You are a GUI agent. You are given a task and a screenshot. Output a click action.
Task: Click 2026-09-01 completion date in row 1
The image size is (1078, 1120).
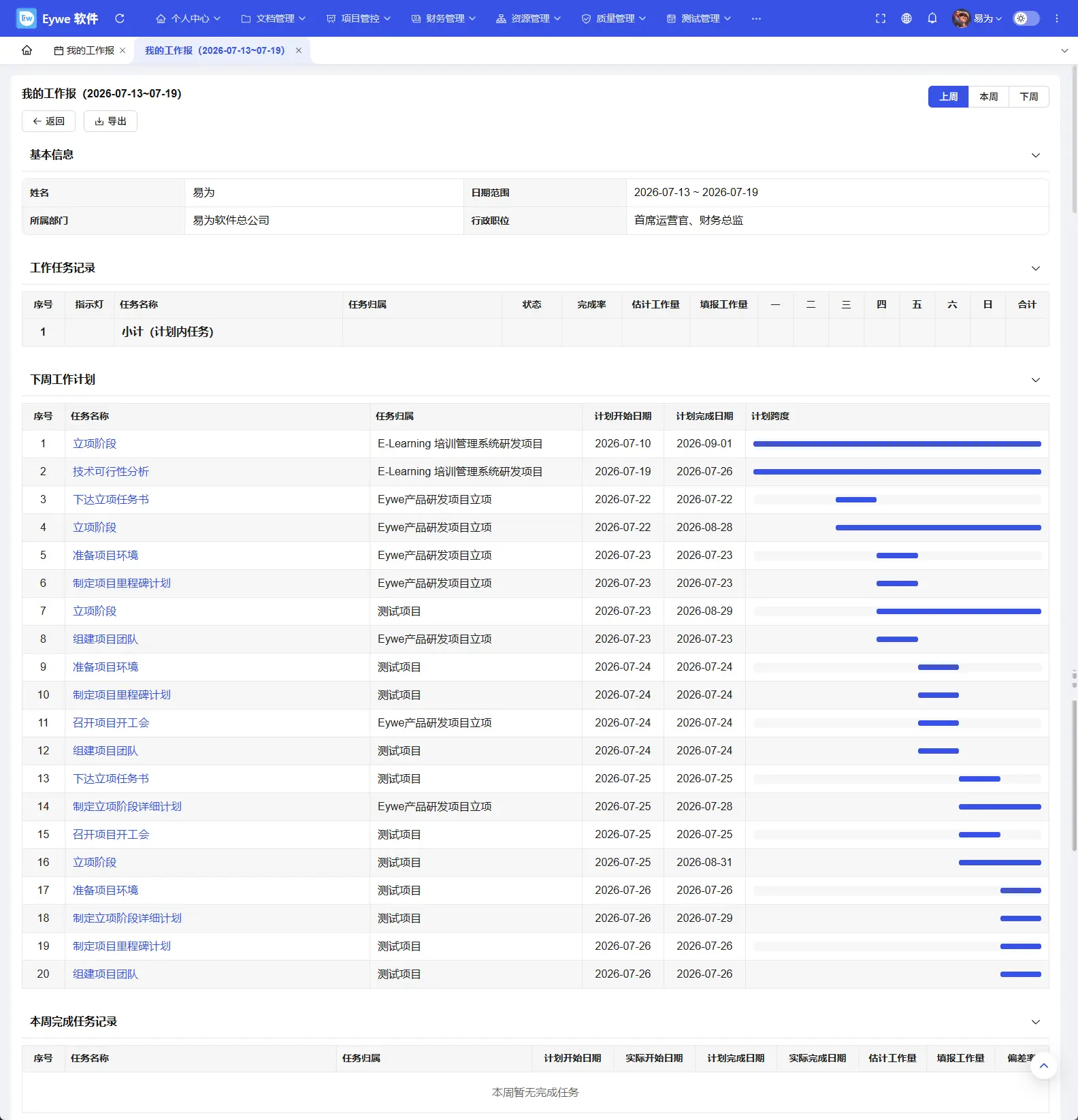click(704, 443)
